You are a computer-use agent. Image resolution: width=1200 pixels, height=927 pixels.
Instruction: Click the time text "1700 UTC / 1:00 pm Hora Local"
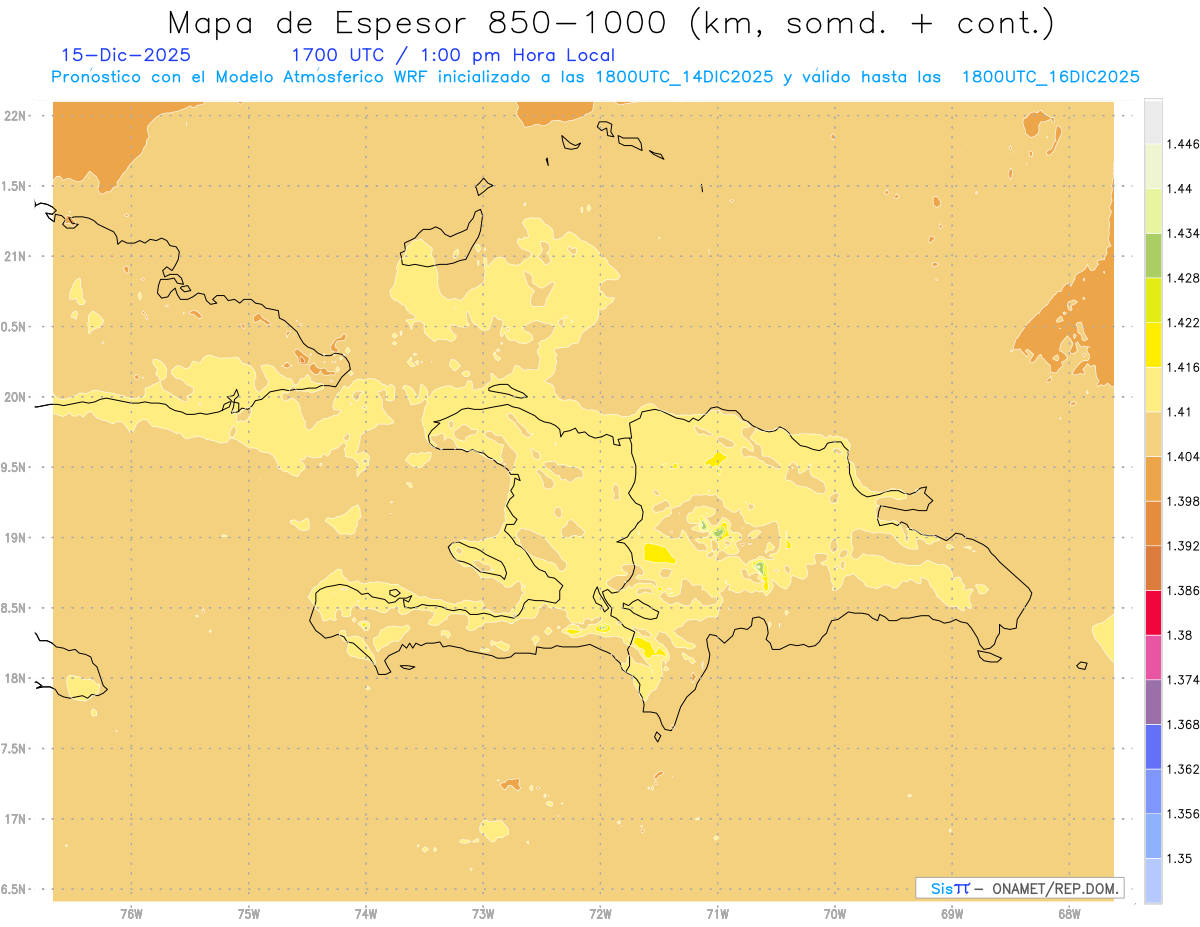click(453, 55)
